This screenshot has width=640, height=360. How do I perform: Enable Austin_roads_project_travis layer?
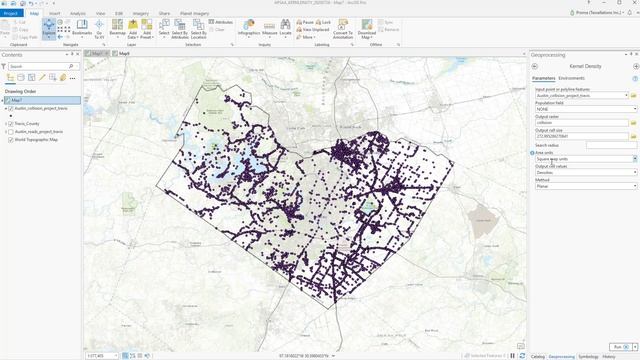coord(11,132)
